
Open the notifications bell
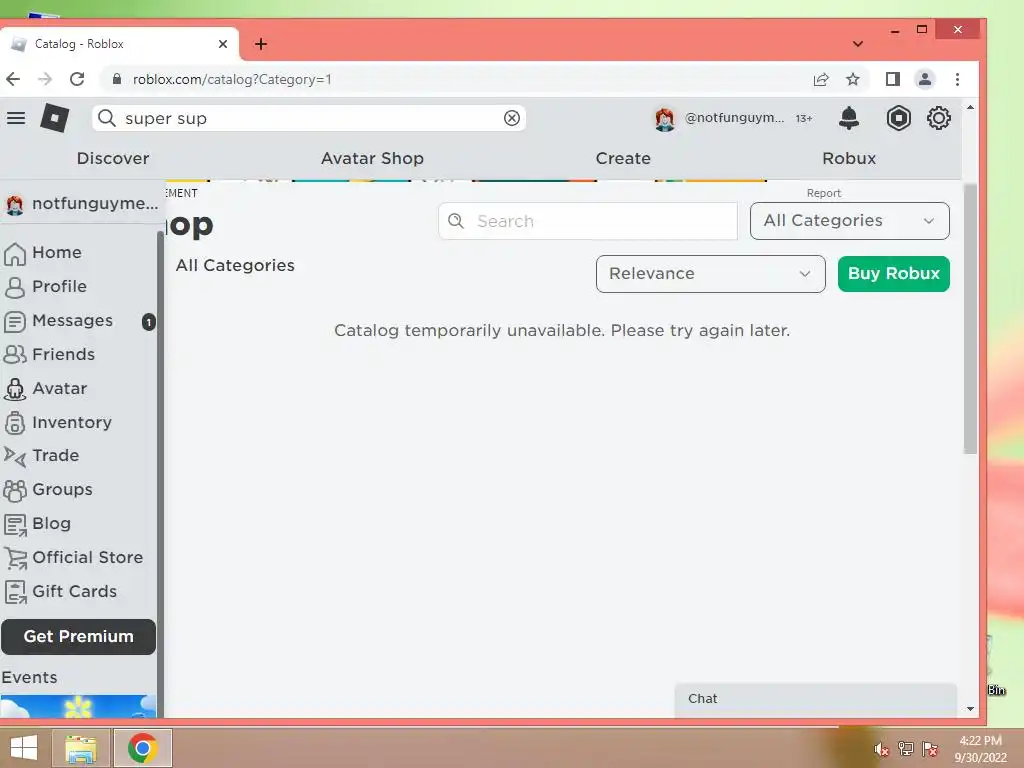[x=848, y=118]
